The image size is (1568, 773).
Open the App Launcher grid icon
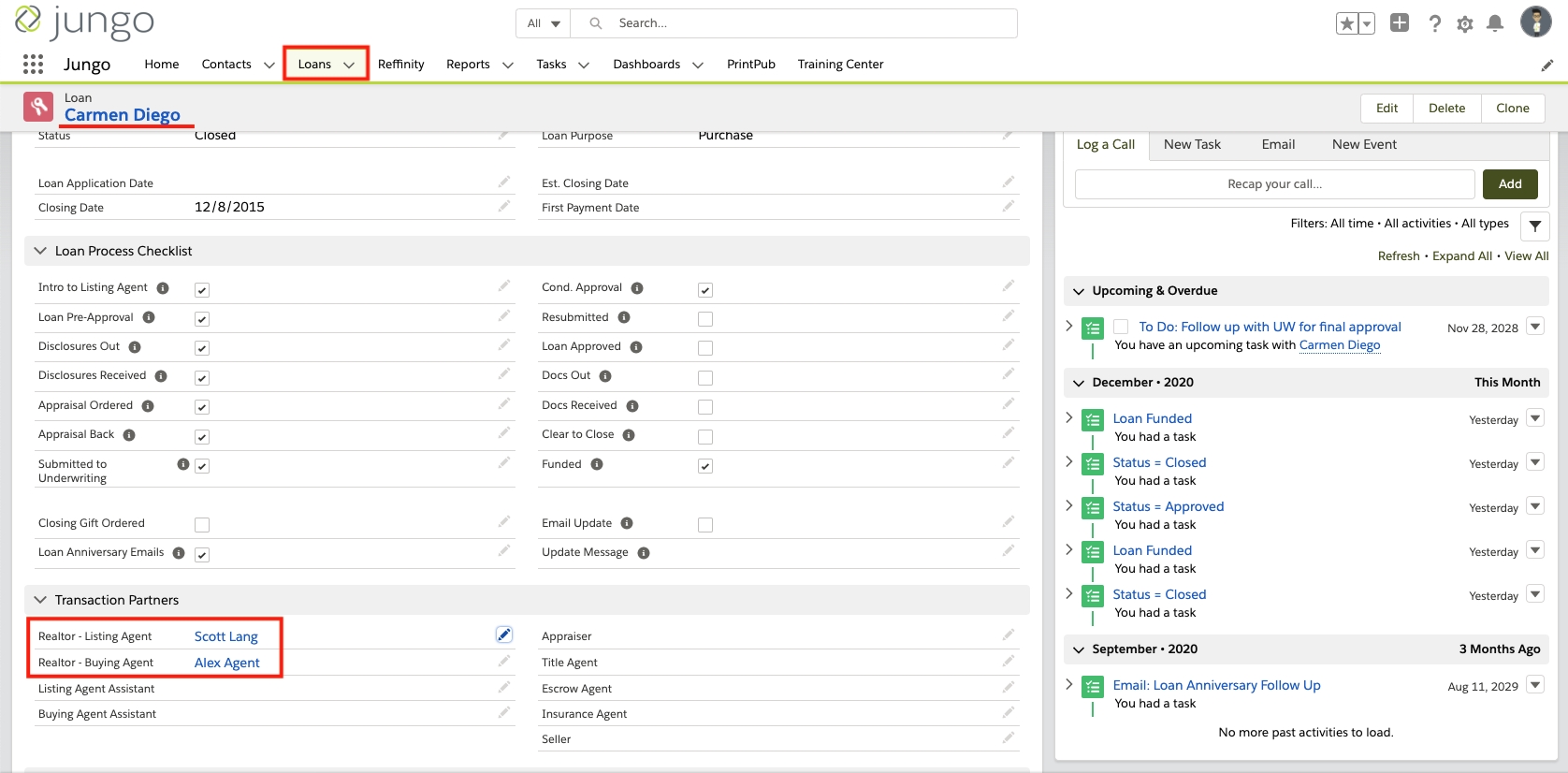click(x=33, y=64)
